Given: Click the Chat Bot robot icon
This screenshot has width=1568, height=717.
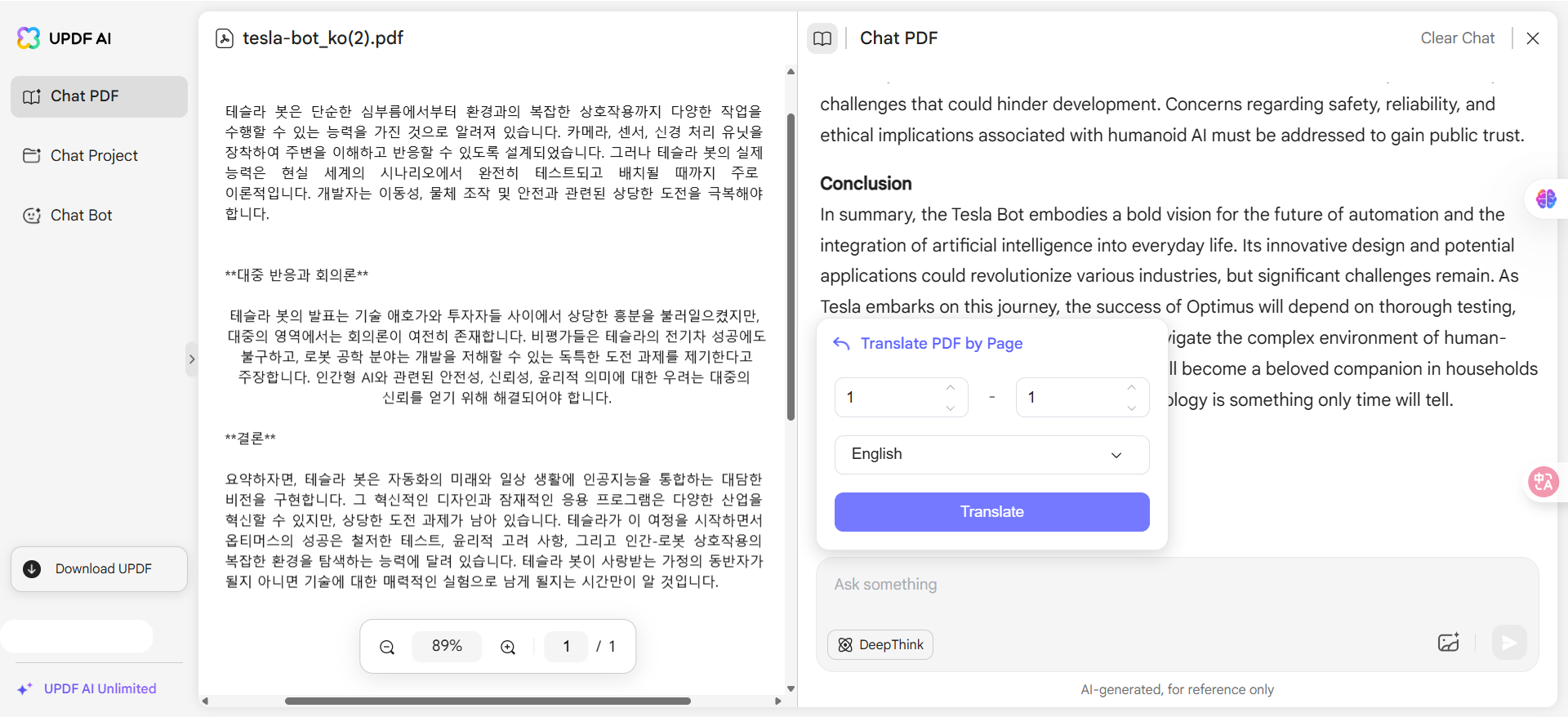Looking at the screenshot, I should tap(32, 216).
